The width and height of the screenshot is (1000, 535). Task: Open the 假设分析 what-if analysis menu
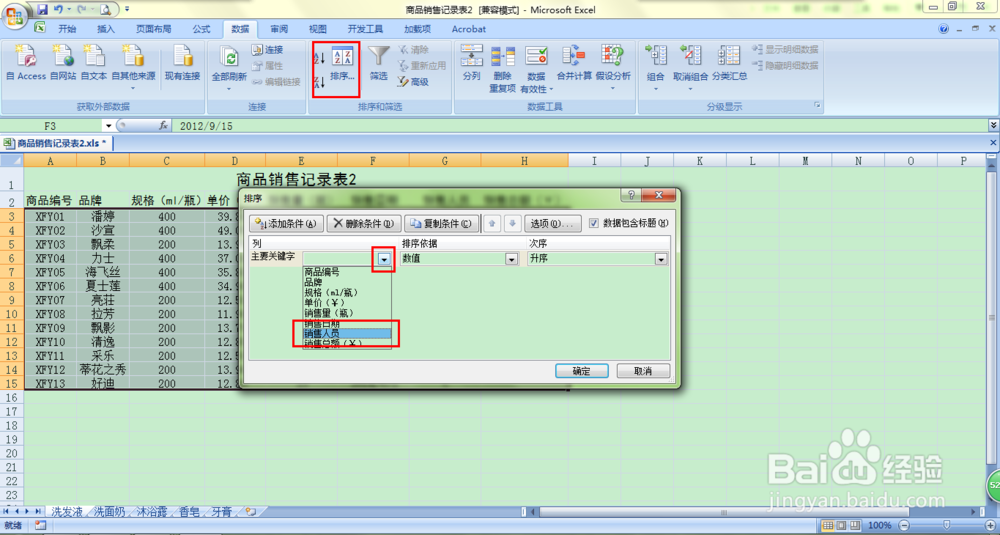(613, 67)
